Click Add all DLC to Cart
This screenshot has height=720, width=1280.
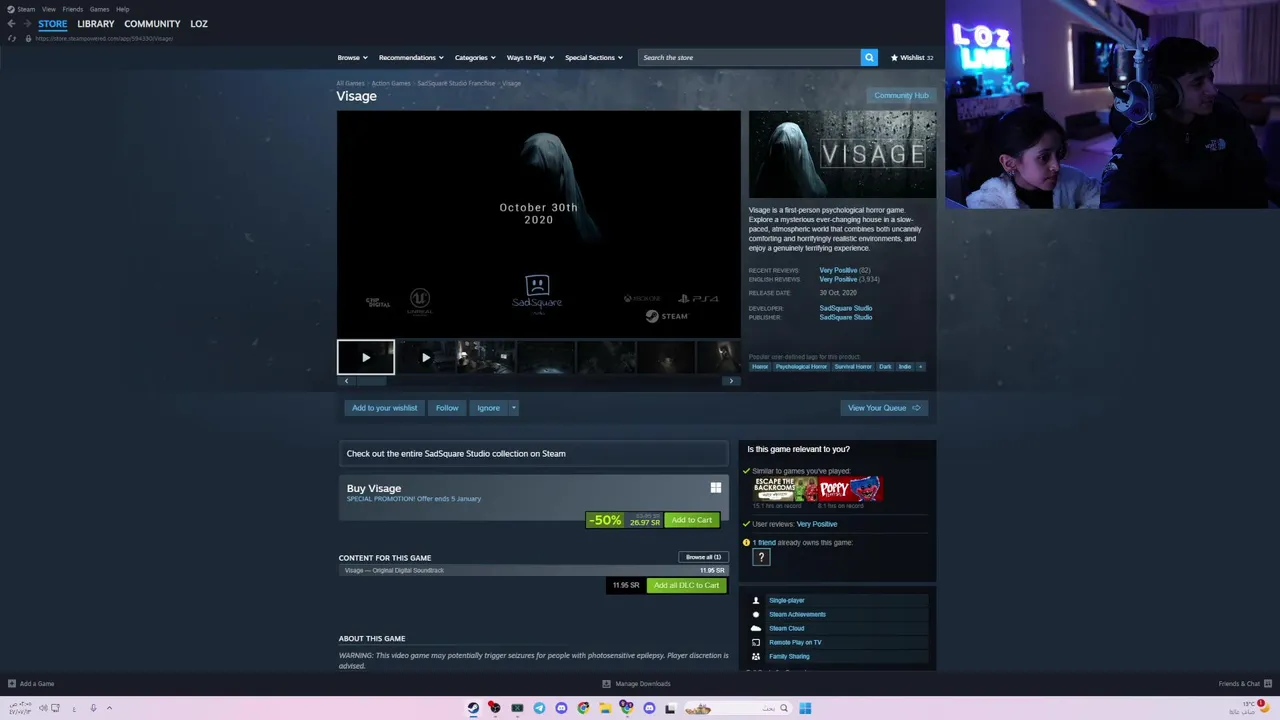[687, 585]
